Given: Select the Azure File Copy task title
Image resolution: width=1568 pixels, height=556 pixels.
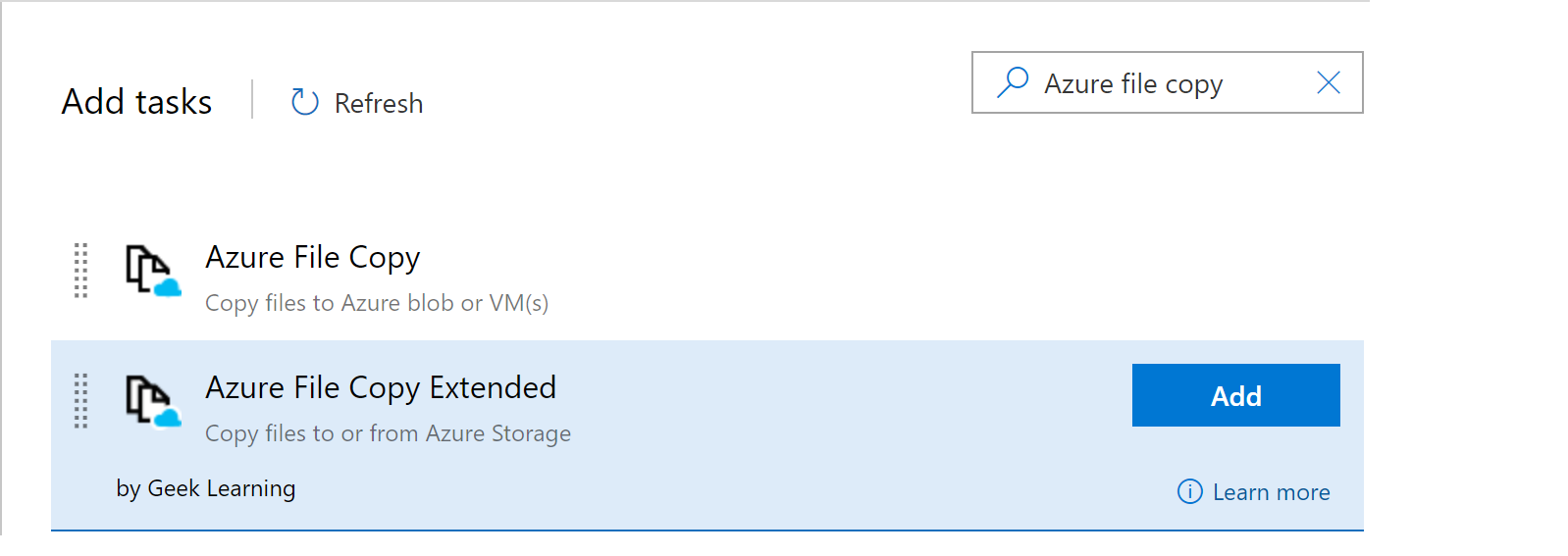Looking at the screenshot, I should point(312,257).
